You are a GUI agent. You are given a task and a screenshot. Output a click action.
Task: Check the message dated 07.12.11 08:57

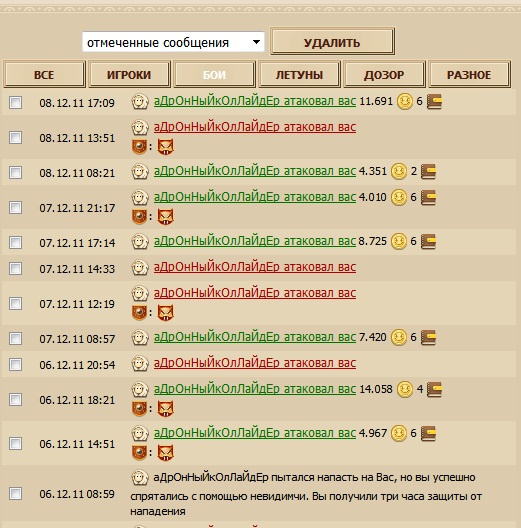pos(15,338)
